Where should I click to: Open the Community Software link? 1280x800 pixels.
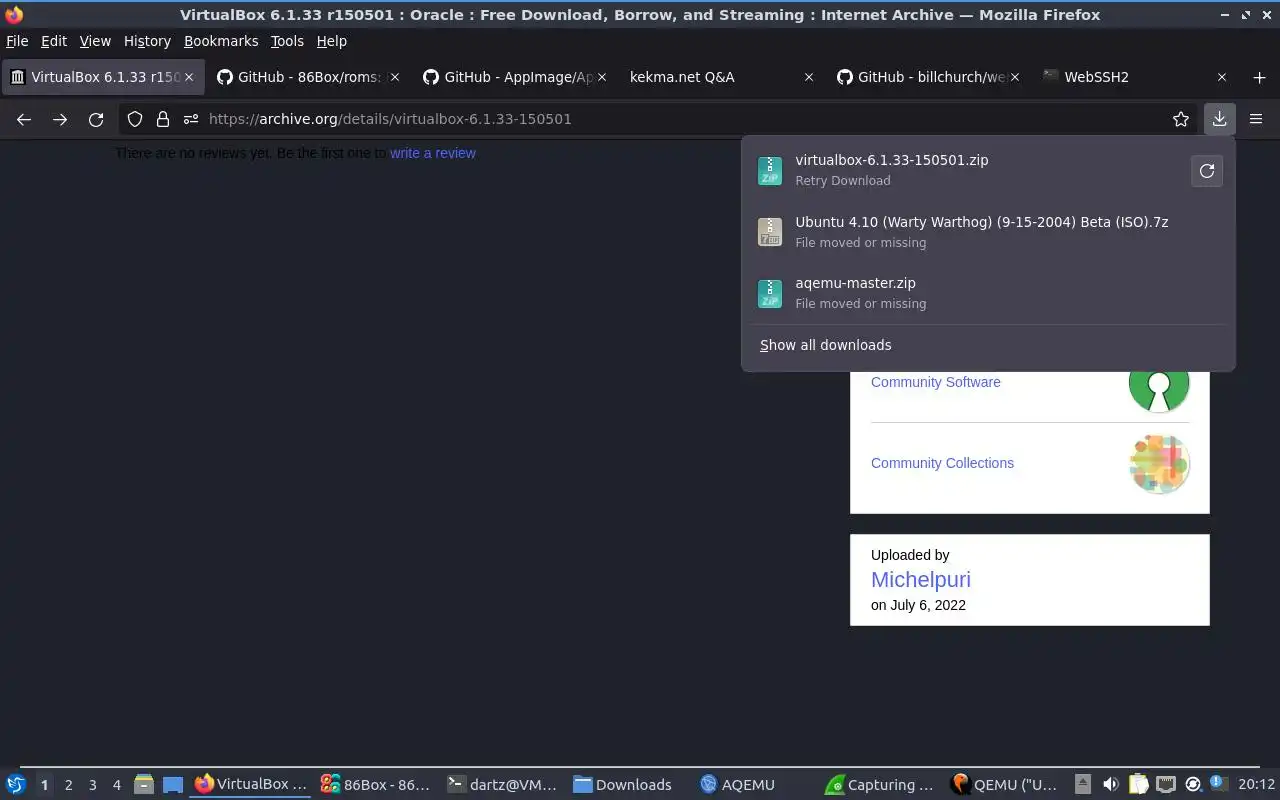tap(936, 382)
